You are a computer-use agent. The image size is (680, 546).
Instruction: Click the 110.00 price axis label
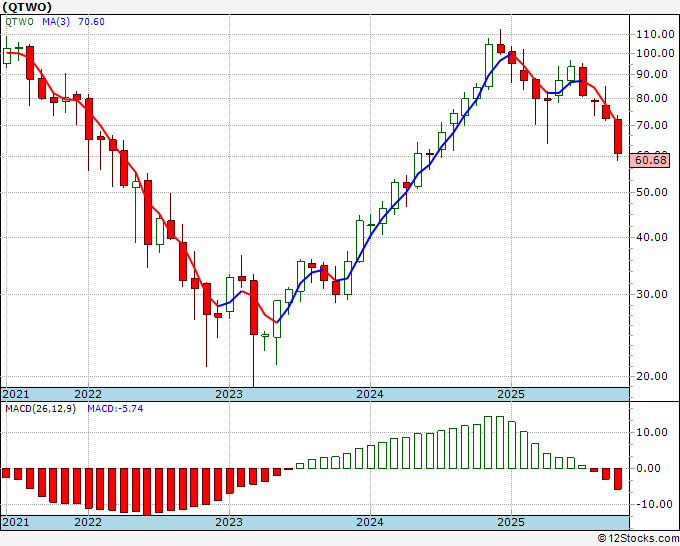655,34
